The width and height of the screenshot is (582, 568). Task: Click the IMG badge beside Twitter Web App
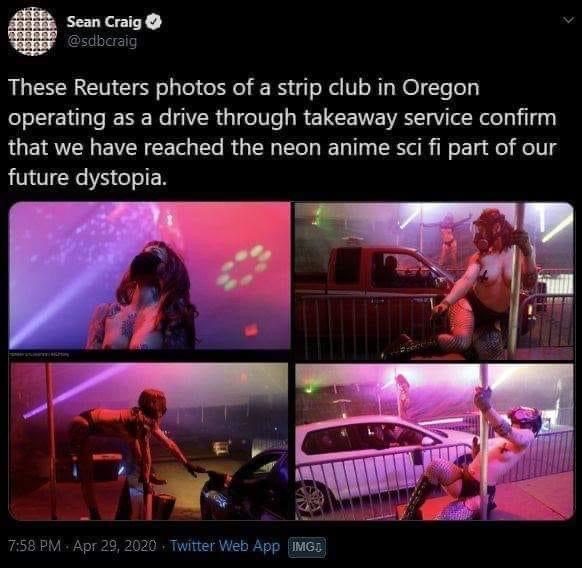pos(307,546)
